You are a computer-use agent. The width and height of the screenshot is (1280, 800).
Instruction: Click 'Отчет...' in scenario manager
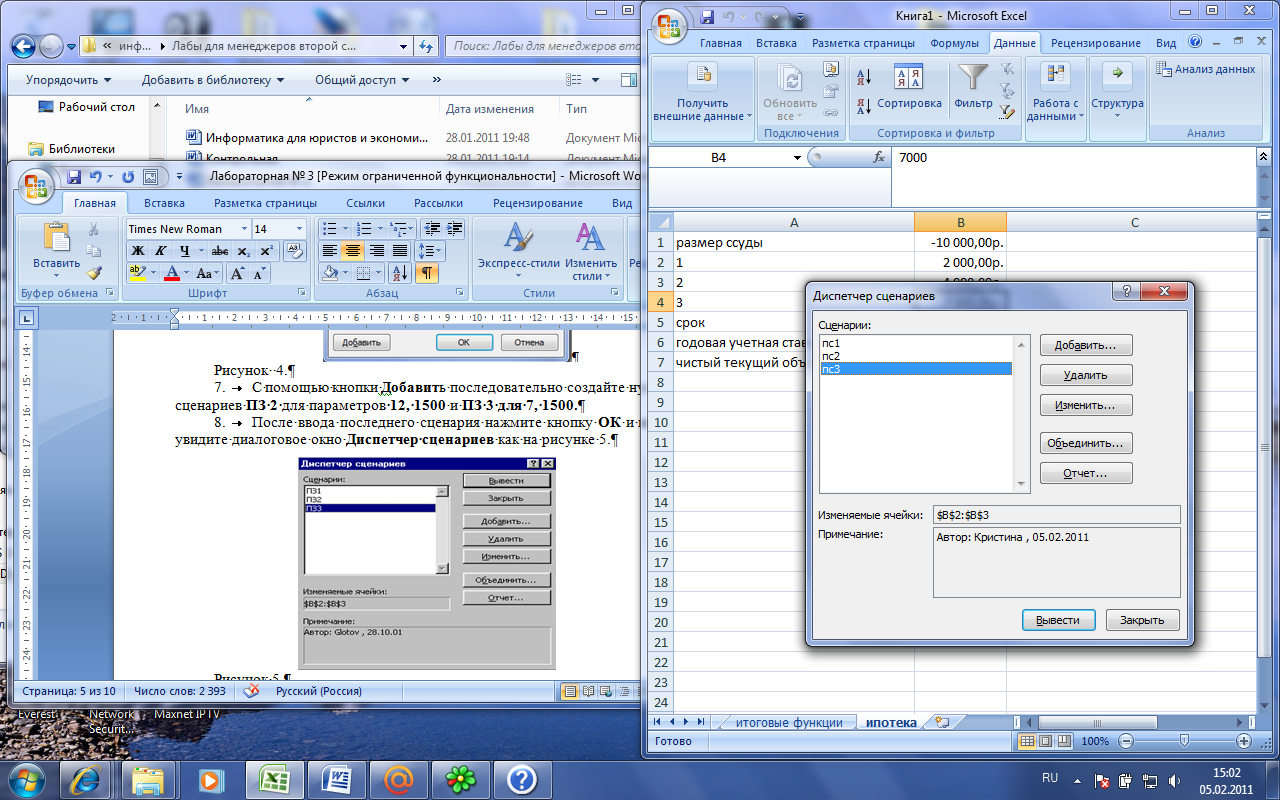[x=1086, y=473]
